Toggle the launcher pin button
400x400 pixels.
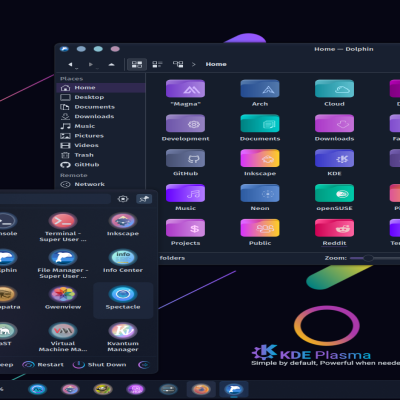(144, 199)
